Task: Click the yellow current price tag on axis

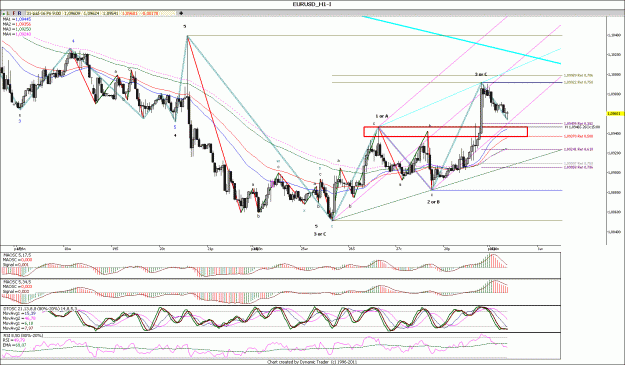Action: (x=615, y=114)
